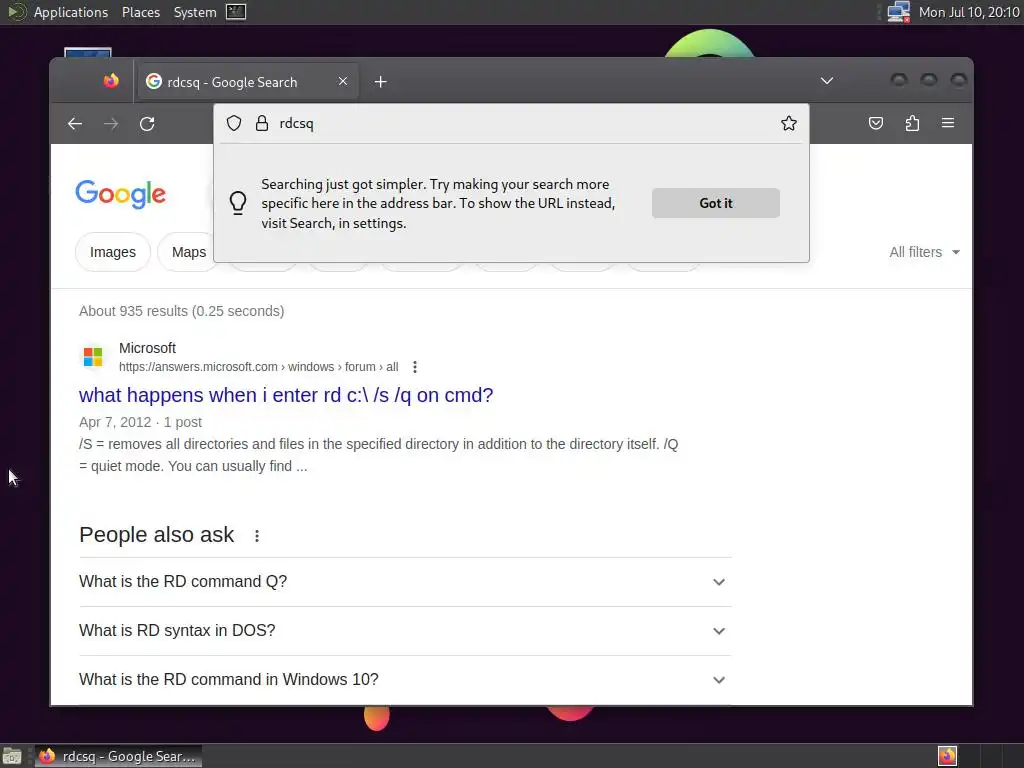Open the Places menu

pyautogui.click(x=141, y=12)
